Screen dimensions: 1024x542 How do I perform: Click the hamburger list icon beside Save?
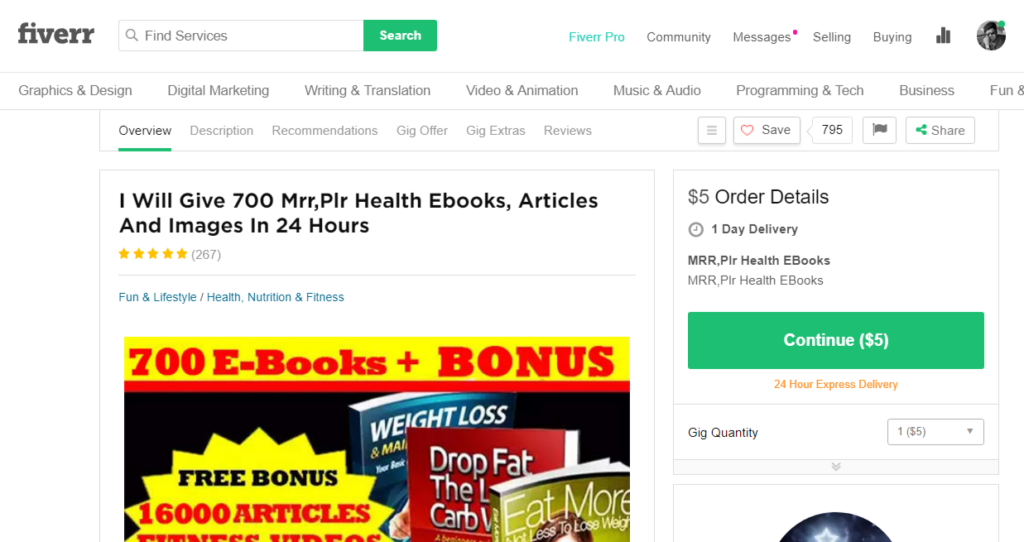[712, 131]
